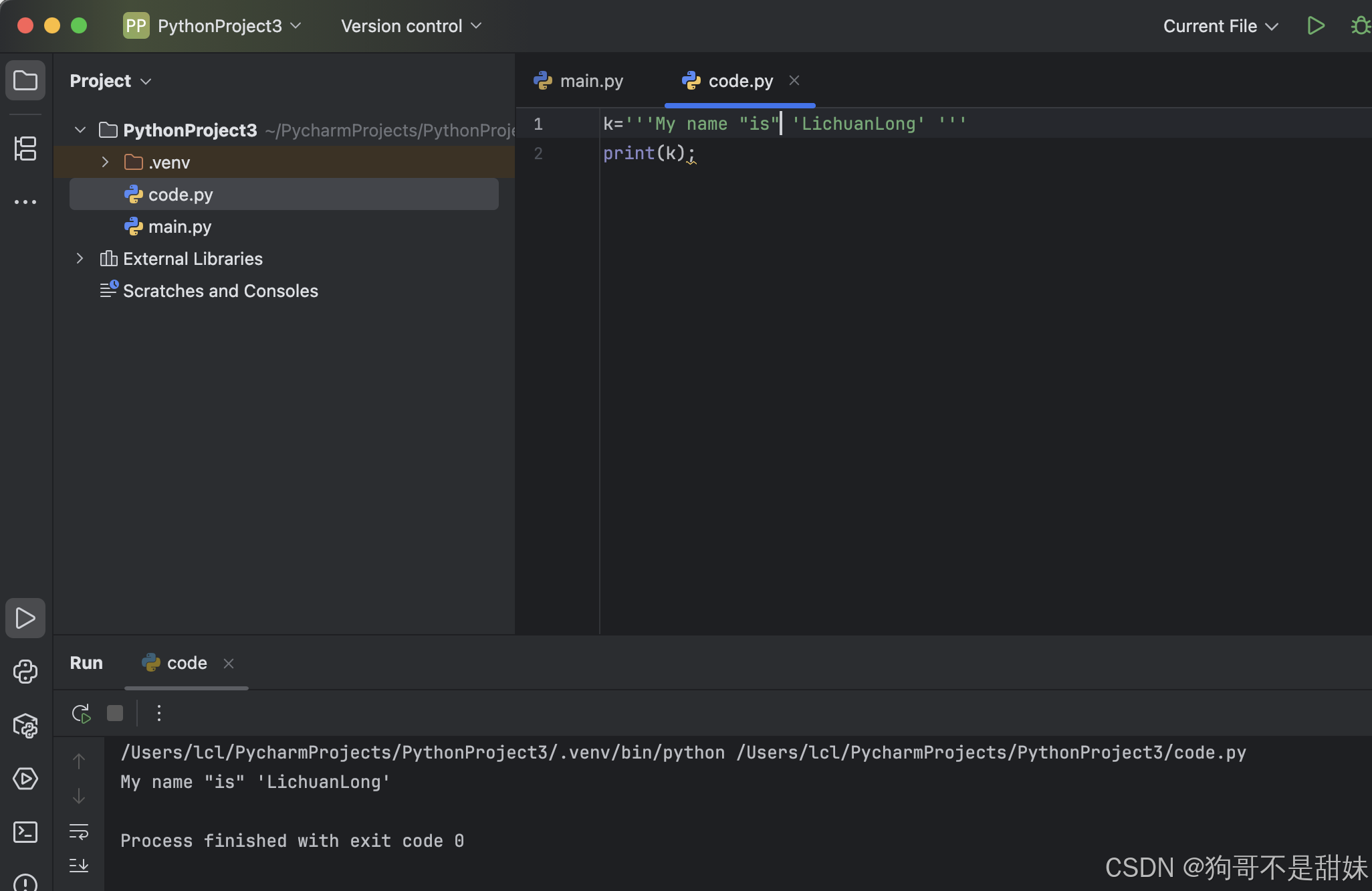Click the Stop process square button
This screenshot has height=891, width=1372.
115,713
